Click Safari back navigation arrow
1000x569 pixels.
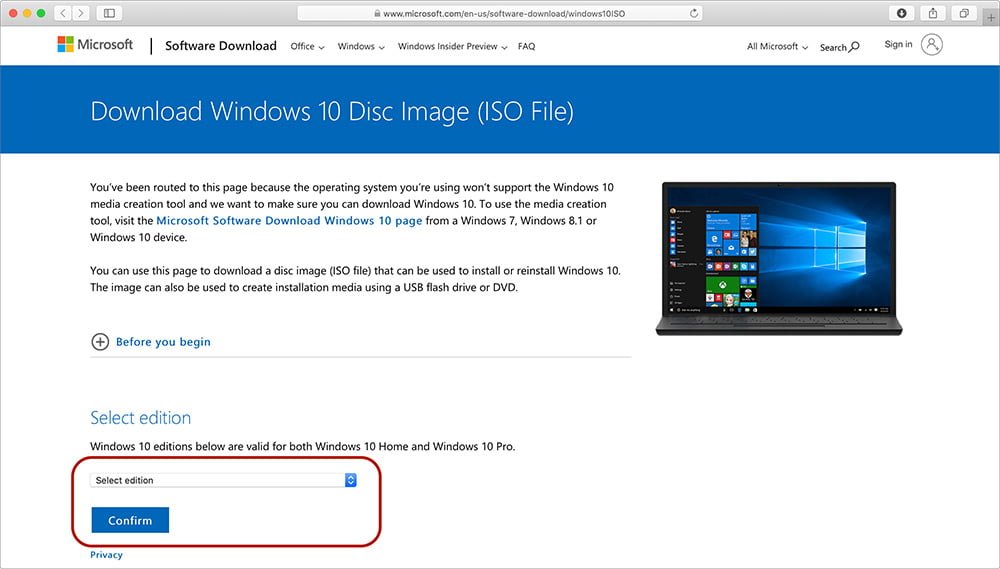tap(63, 13)
